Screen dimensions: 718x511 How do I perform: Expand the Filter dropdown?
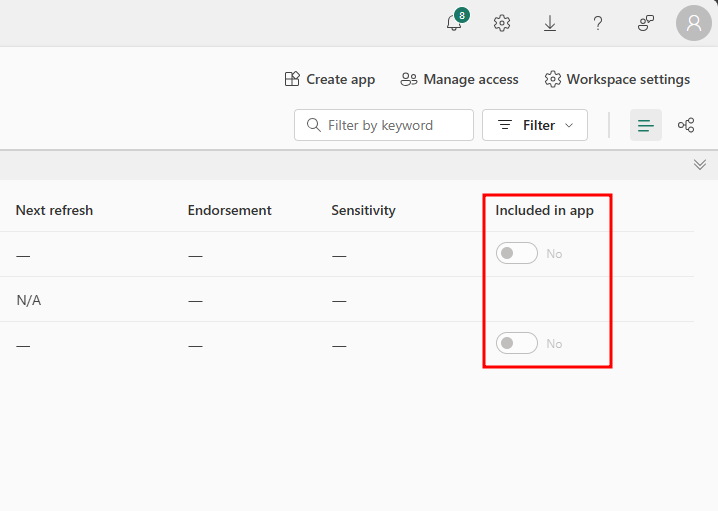tap(535, 125)
